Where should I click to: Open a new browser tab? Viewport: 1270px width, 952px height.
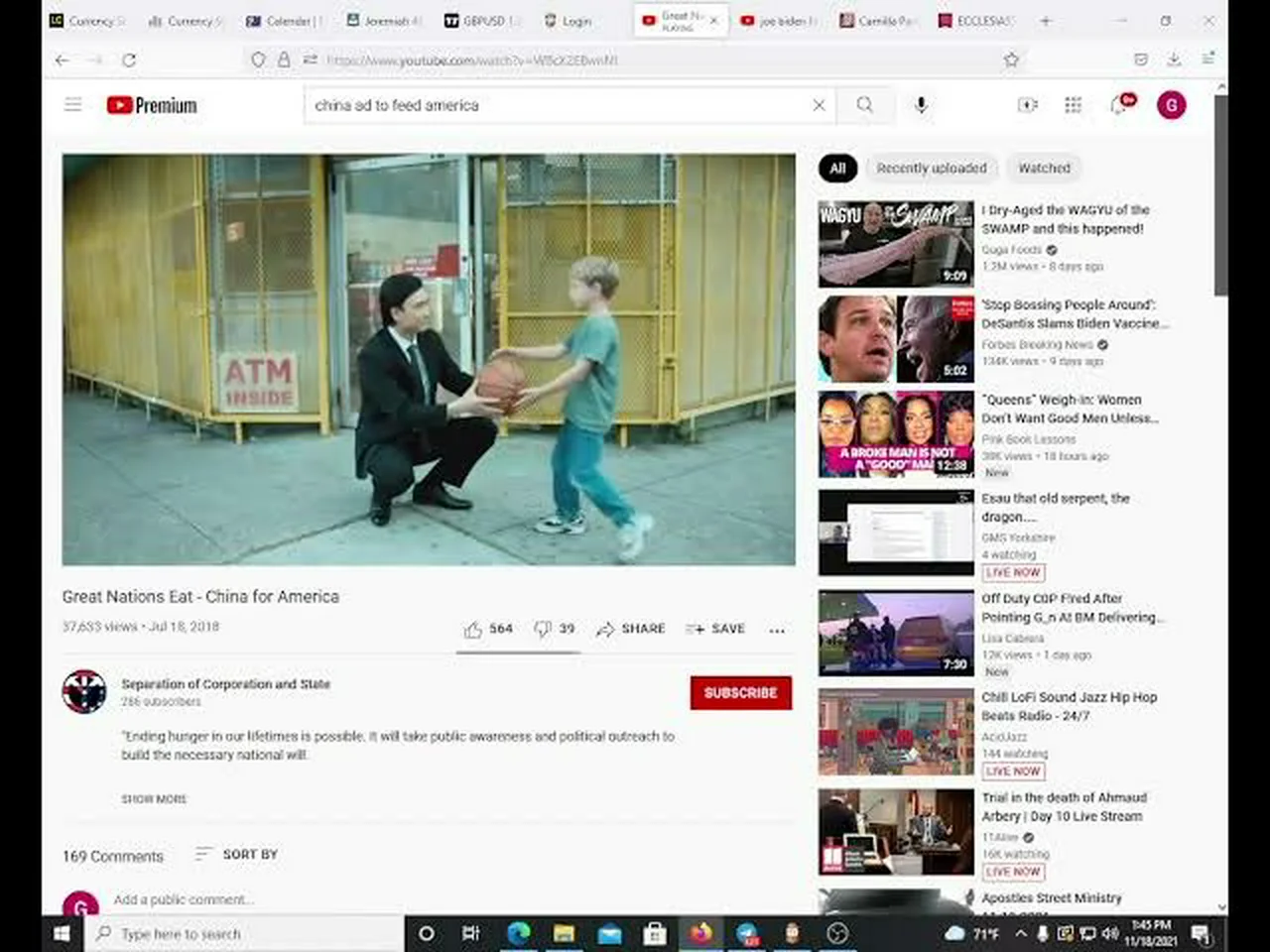coord(1045,20)
